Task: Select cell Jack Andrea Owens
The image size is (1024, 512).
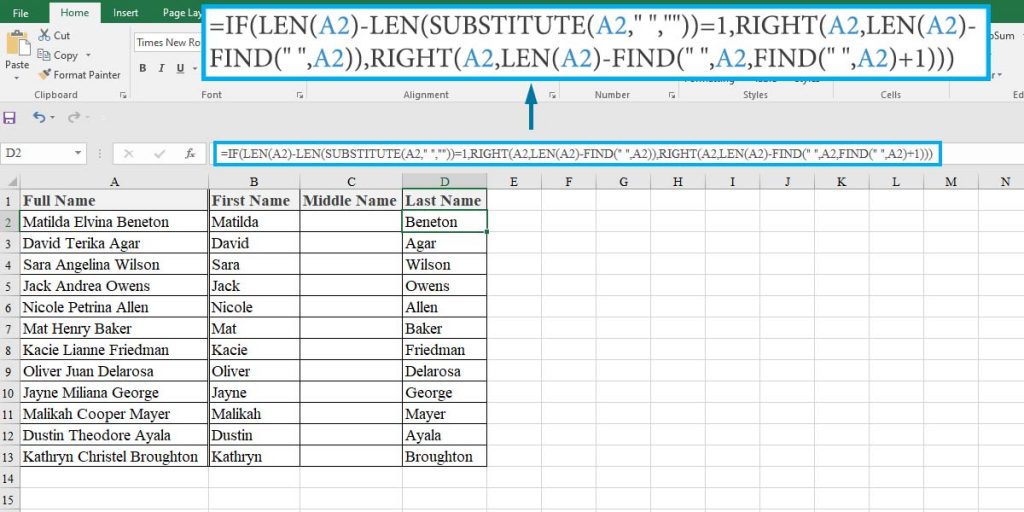Action: pyautogui.click(x=114, y=286)
